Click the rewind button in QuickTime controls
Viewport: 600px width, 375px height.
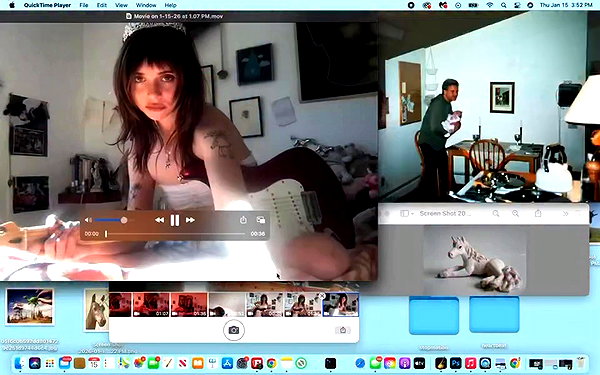[x=159, y=220]
